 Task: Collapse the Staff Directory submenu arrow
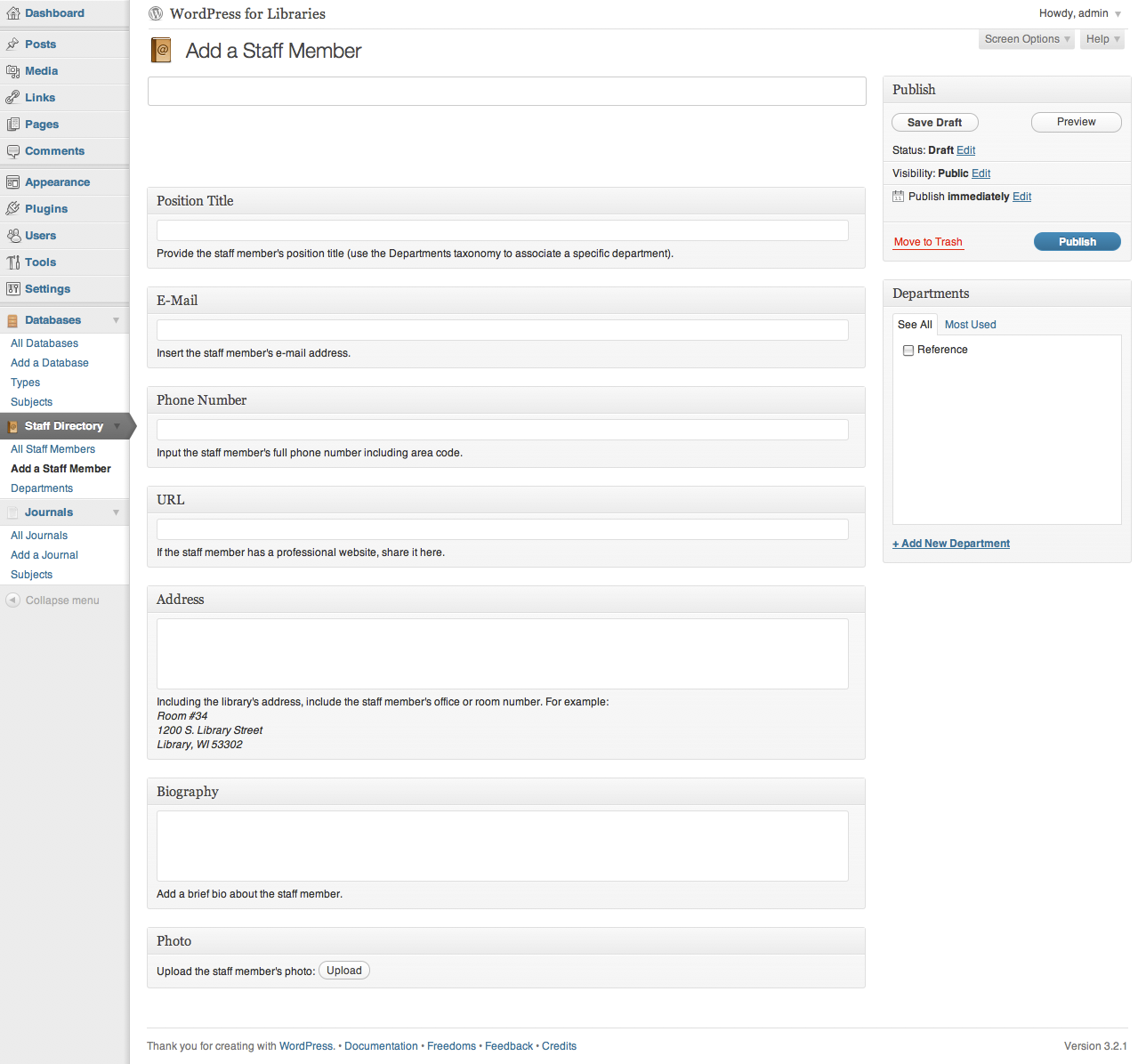coord(116,426)
